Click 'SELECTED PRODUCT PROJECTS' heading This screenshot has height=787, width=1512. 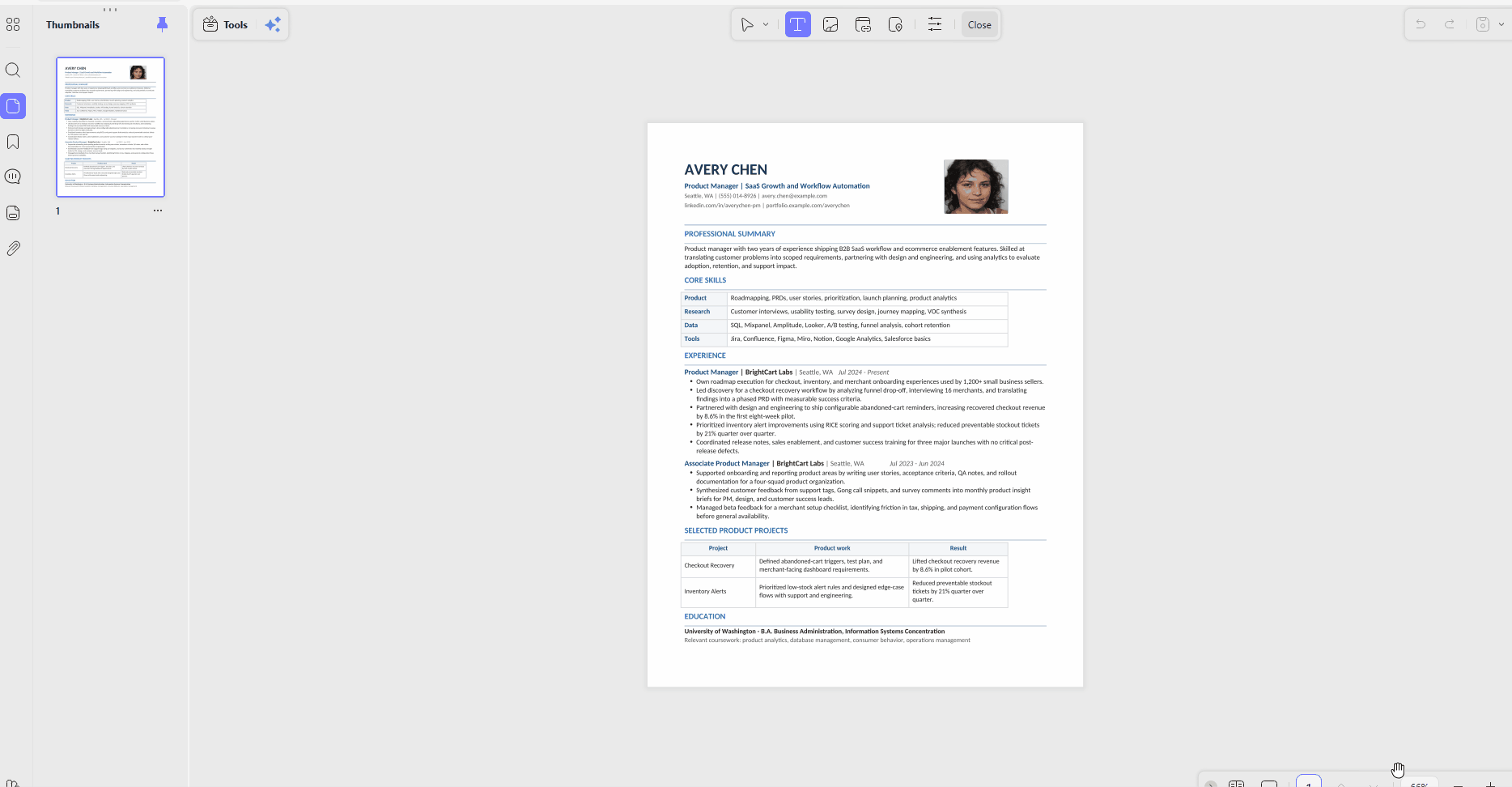click(x=736, y=531)
